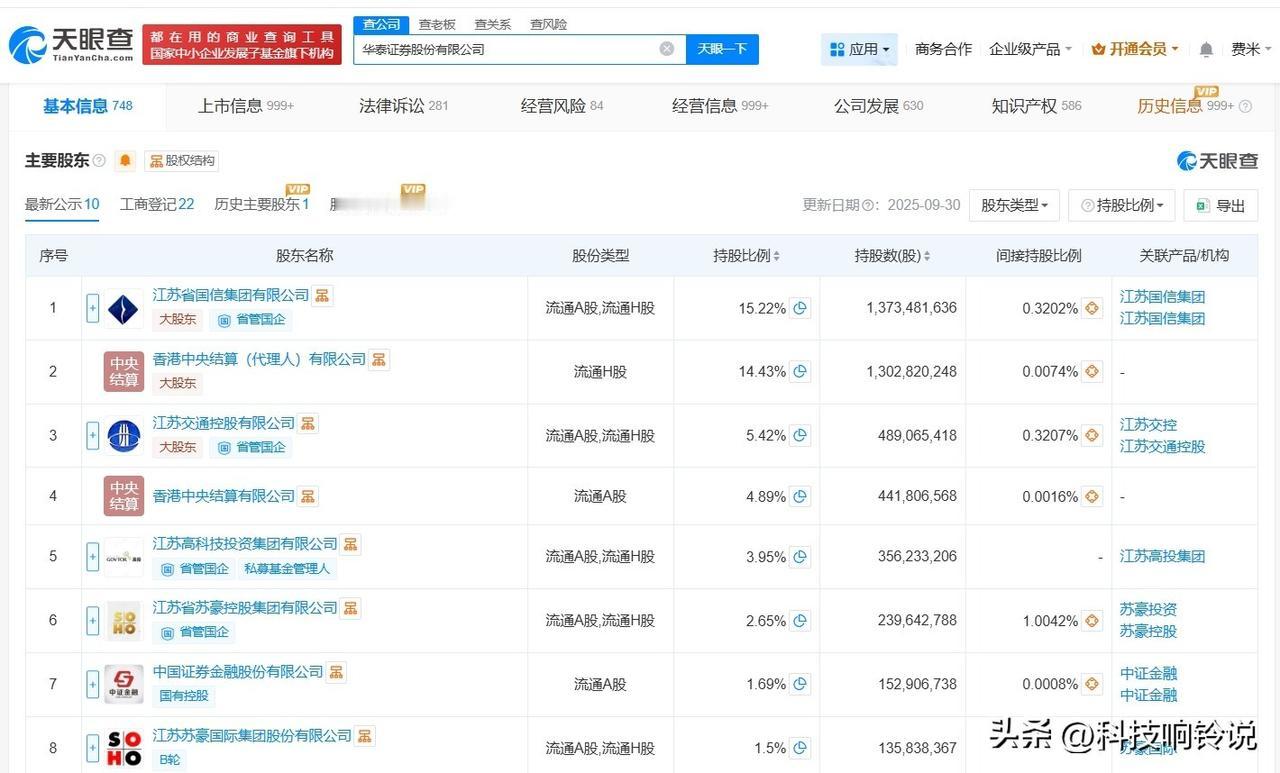Click the orange icon beside 0.0016% indirect holding
This screenshot has height=773, width=1280.
click(x=1092, y=496)
